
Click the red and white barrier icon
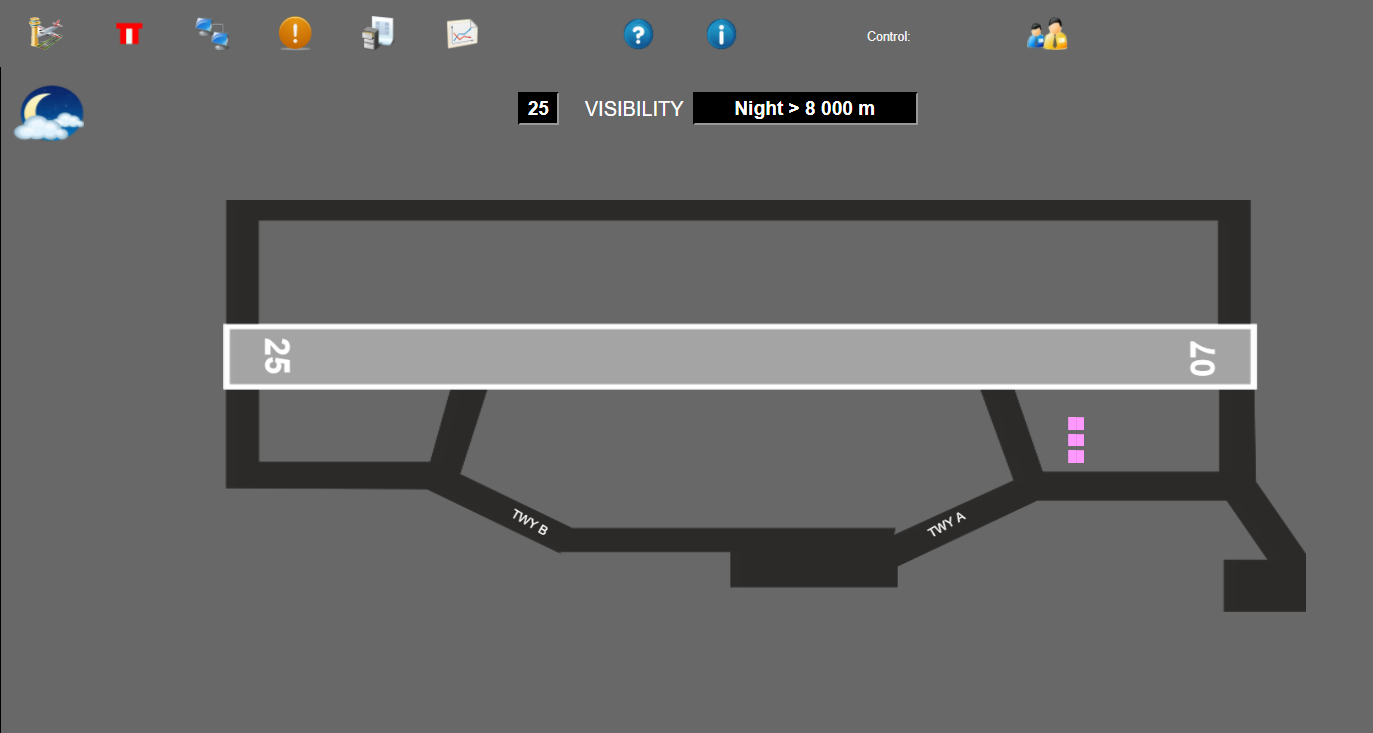129,35
